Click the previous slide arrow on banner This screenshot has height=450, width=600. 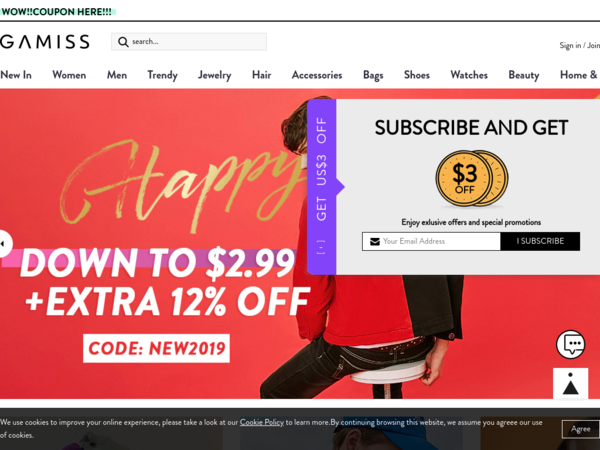coord(5,243)
